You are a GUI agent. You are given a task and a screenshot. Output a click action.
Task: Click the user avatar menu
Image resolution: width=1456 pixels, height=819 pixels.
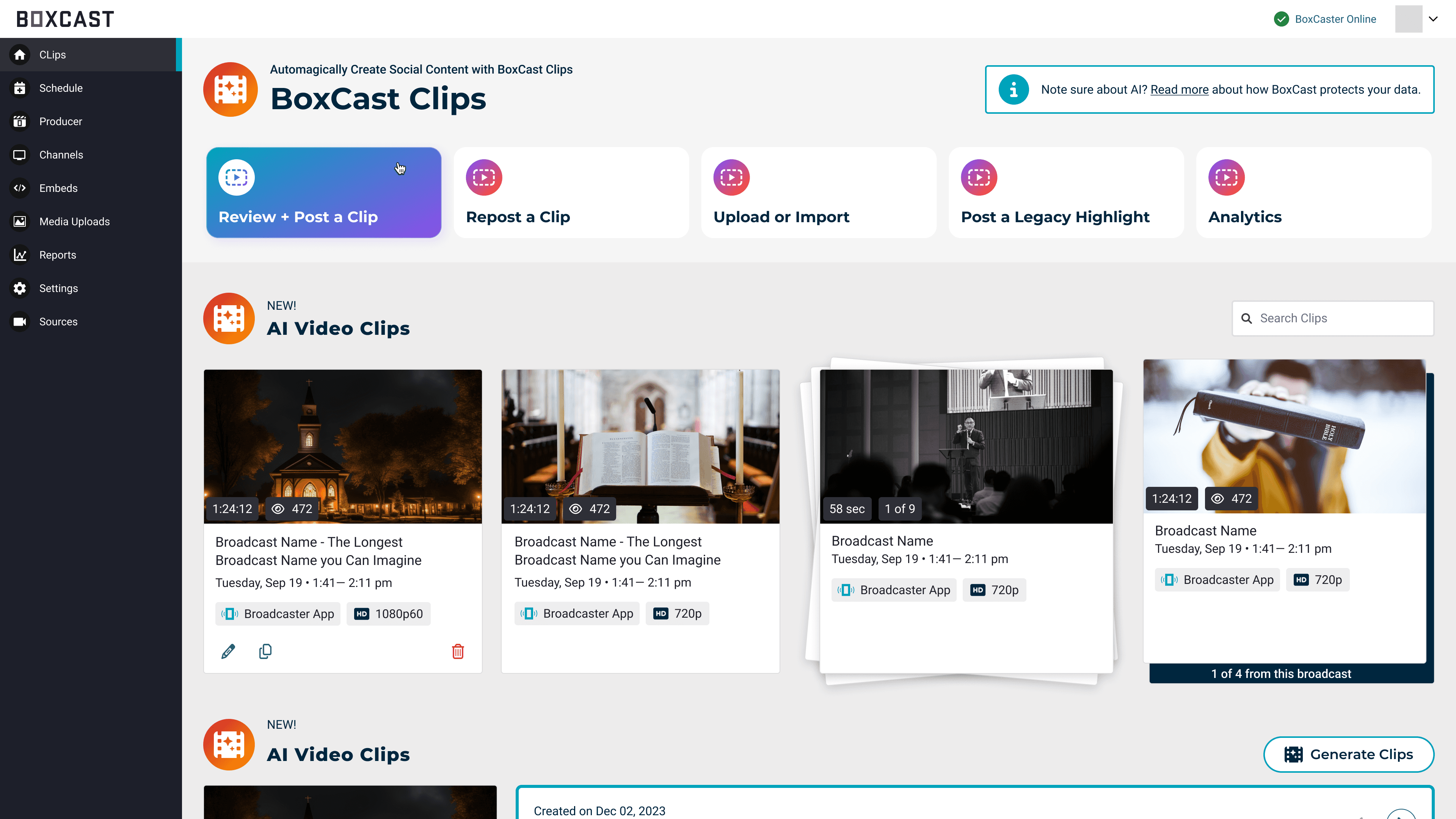(x=1409, y=19)
